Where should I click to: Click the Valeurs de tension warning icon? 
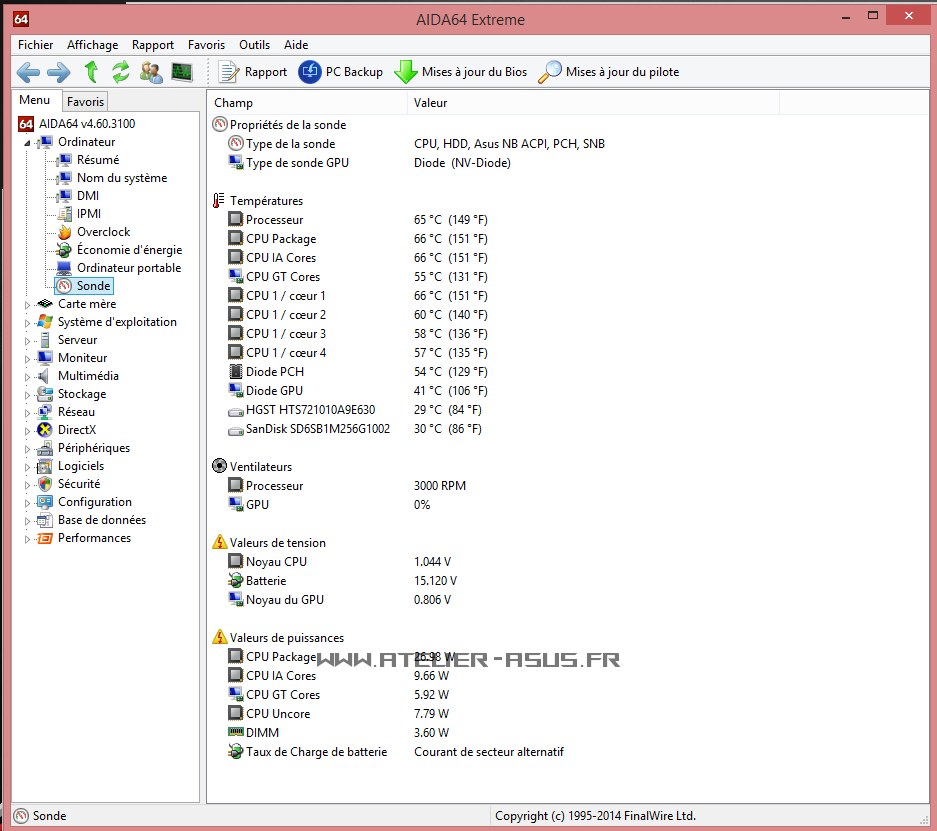pyautogui.click(x=219, y=542)
